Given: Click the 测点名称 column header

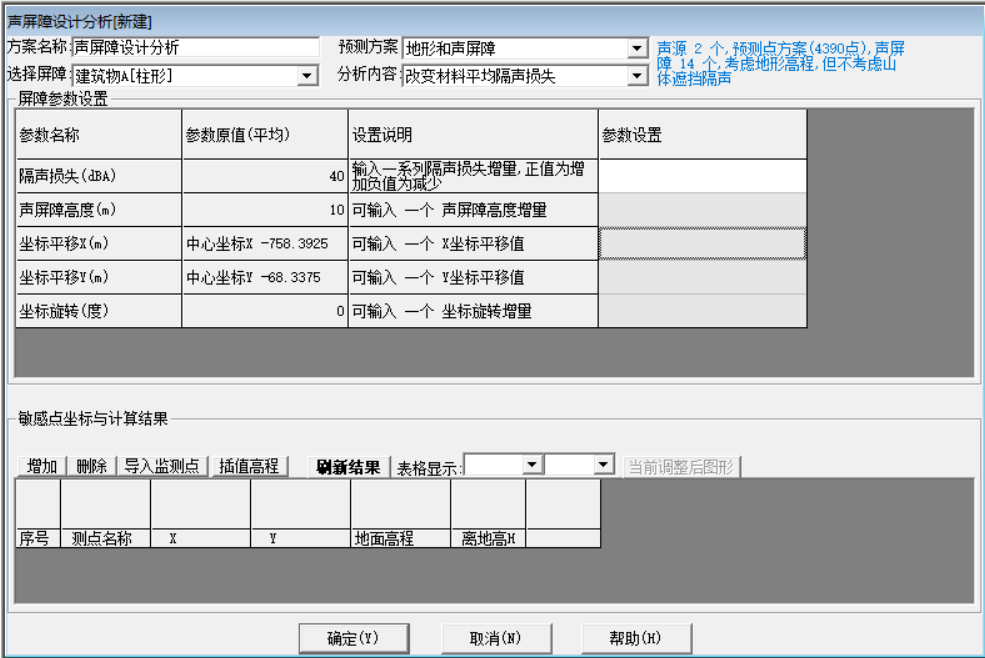Looking at the screenshot, I should click(105, 538).
